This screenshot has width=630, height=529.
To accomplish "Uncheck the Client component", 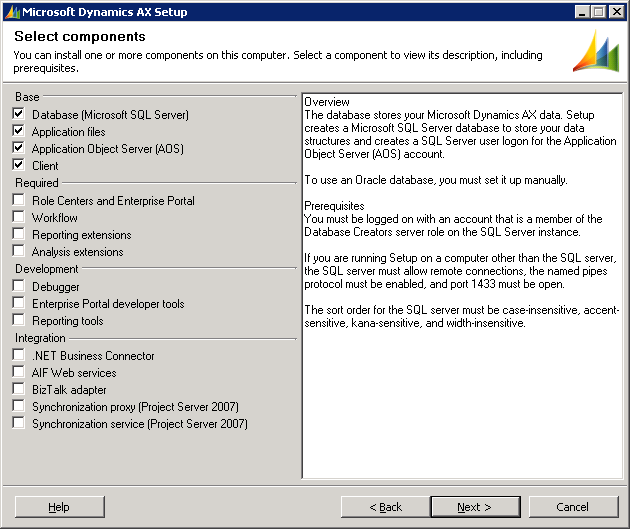I will click(x=19, y=166).
